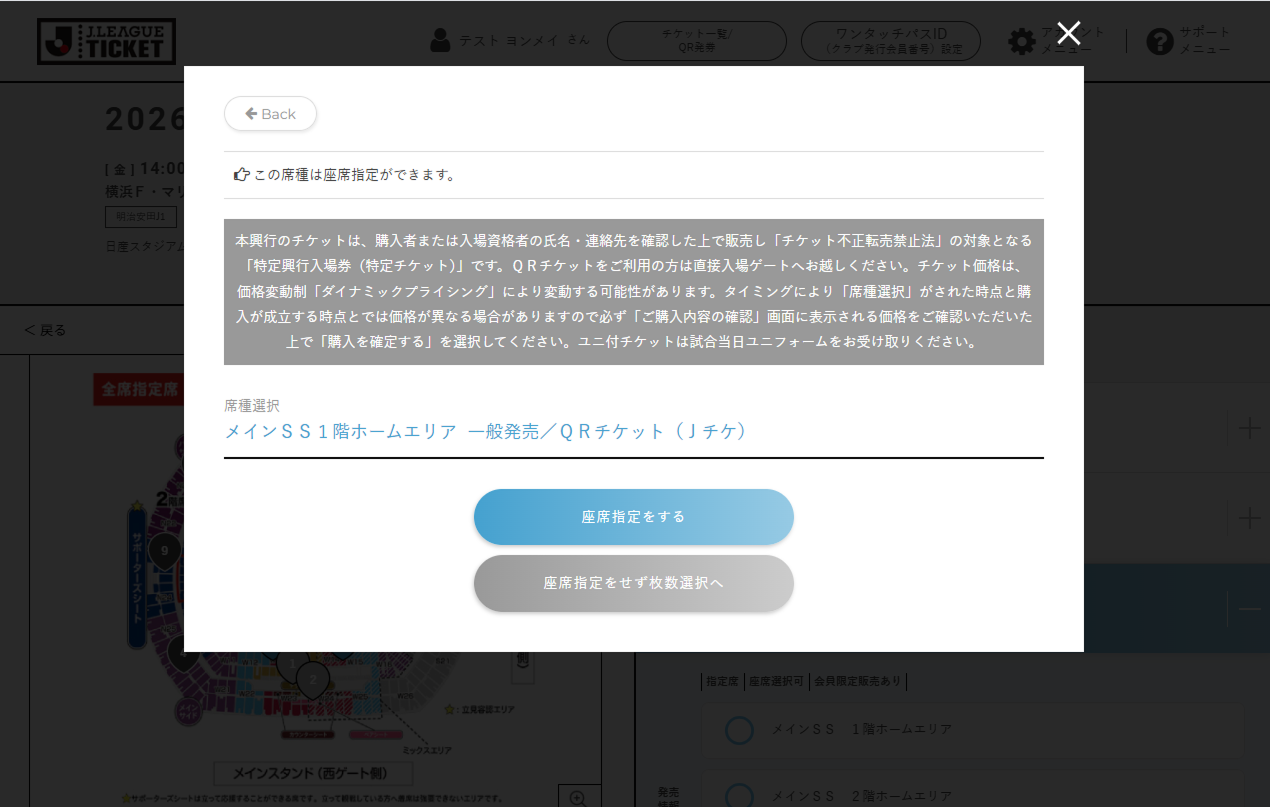
Task: Click the J.League Ticket logo
Action: pos(106,41)
